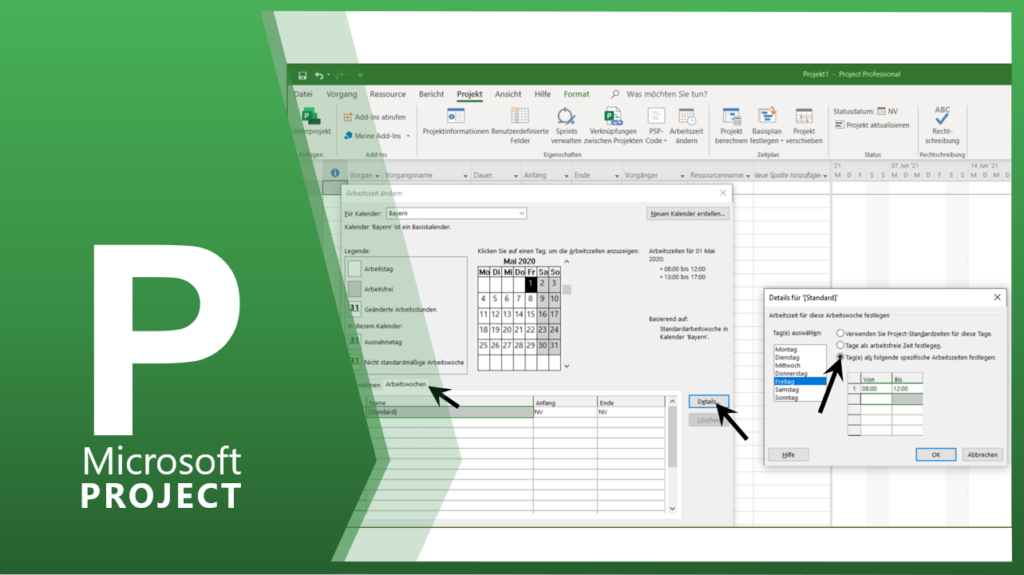Viewport: 1024px width, 575px height.
Task: Close the Arbeitszeit ändern dialog
Action: (x=723, y=193)
